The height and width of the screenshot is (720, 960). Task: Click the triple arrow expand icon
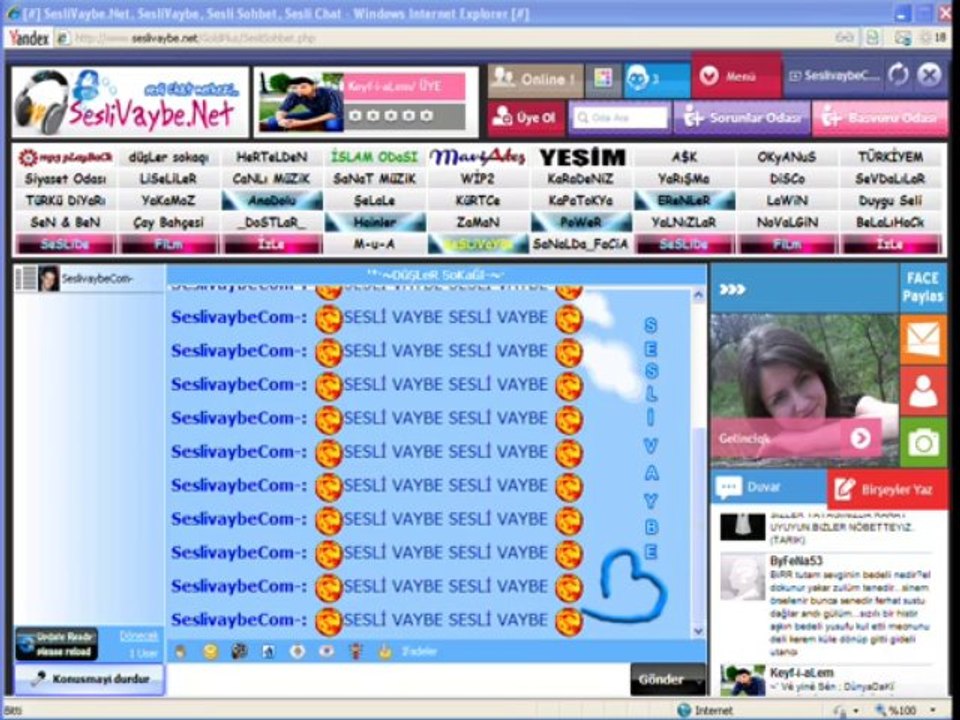[732, 289]
